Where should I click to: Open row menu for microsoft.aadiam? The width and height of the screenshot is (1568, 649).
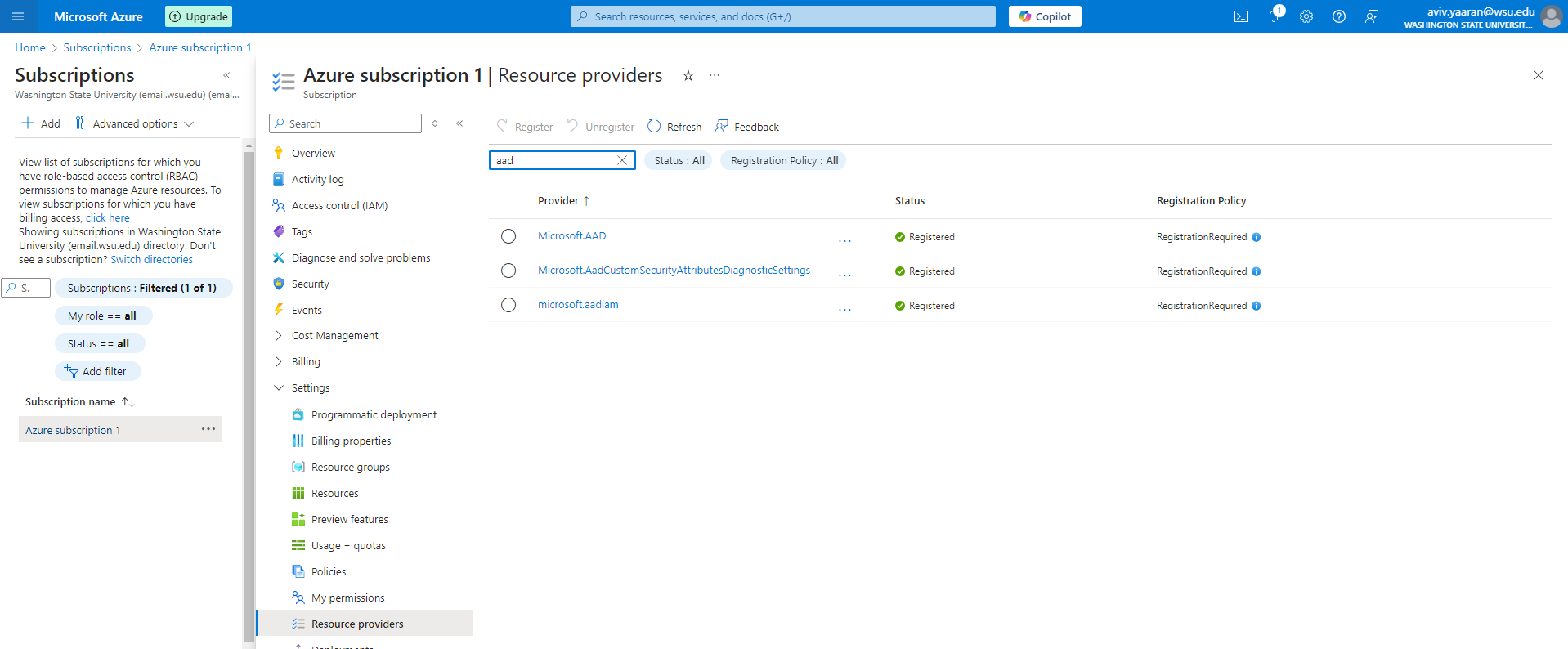tap(844, 308)
